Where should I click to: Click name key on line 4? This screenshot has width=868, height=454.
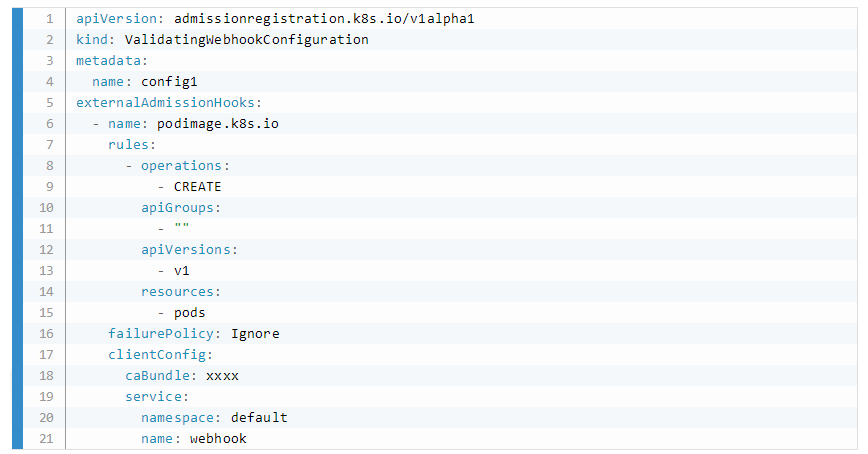pyautogui.click(x=108, y=82)
